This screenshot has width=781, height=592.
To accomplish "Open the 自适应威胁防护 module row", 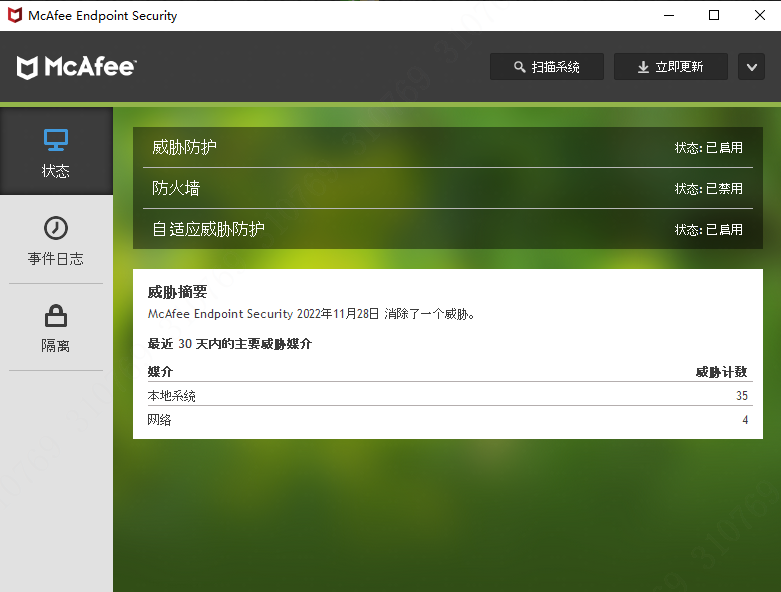I will point(448,229).
